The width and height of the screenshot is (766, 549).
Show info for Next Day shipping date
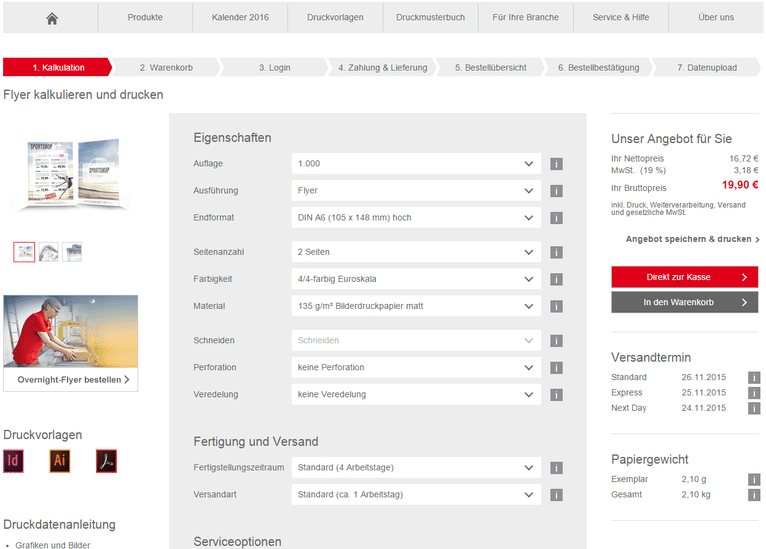tap(754, 408)
